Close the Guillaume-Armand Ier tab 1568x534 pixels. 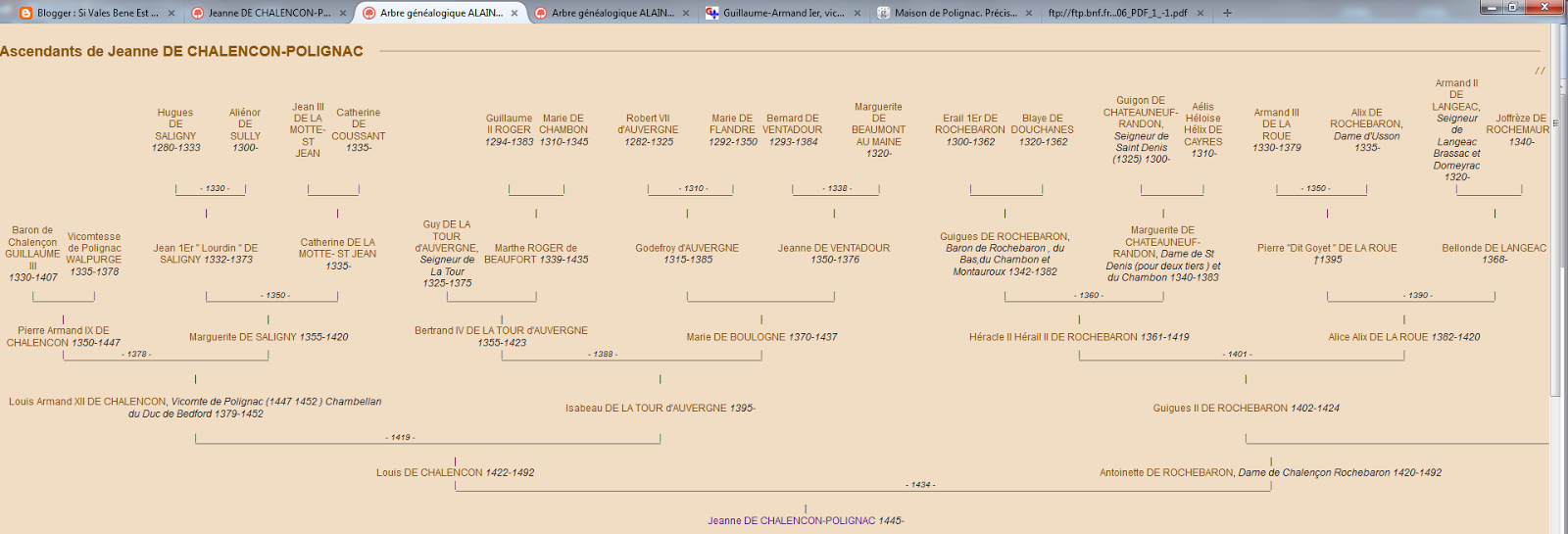tap(857, 13)
